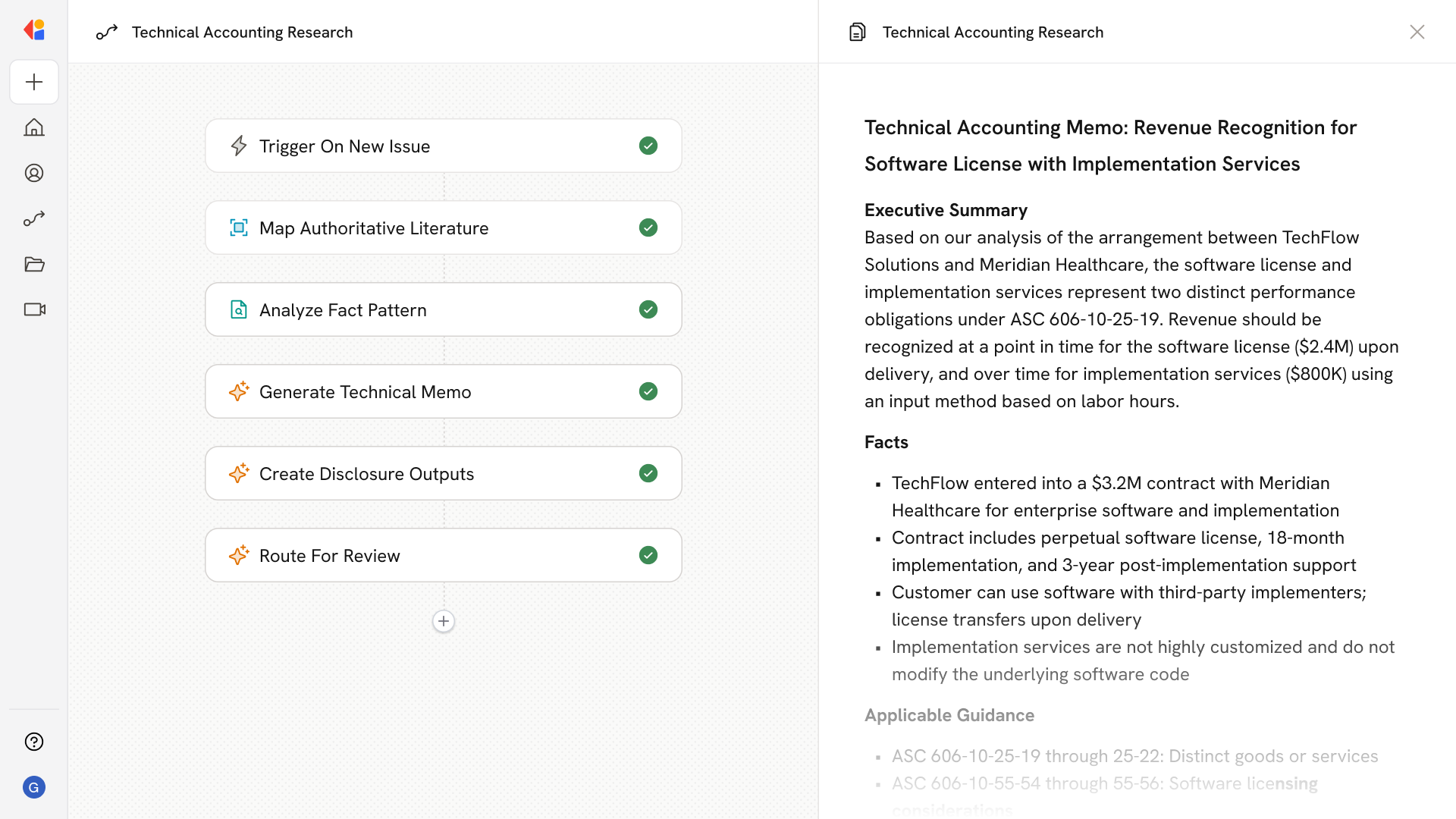Image resolution: width=1456 pixels, height=819 pixels.
Task: Open the help question mark icon
Action: point(34,742)
